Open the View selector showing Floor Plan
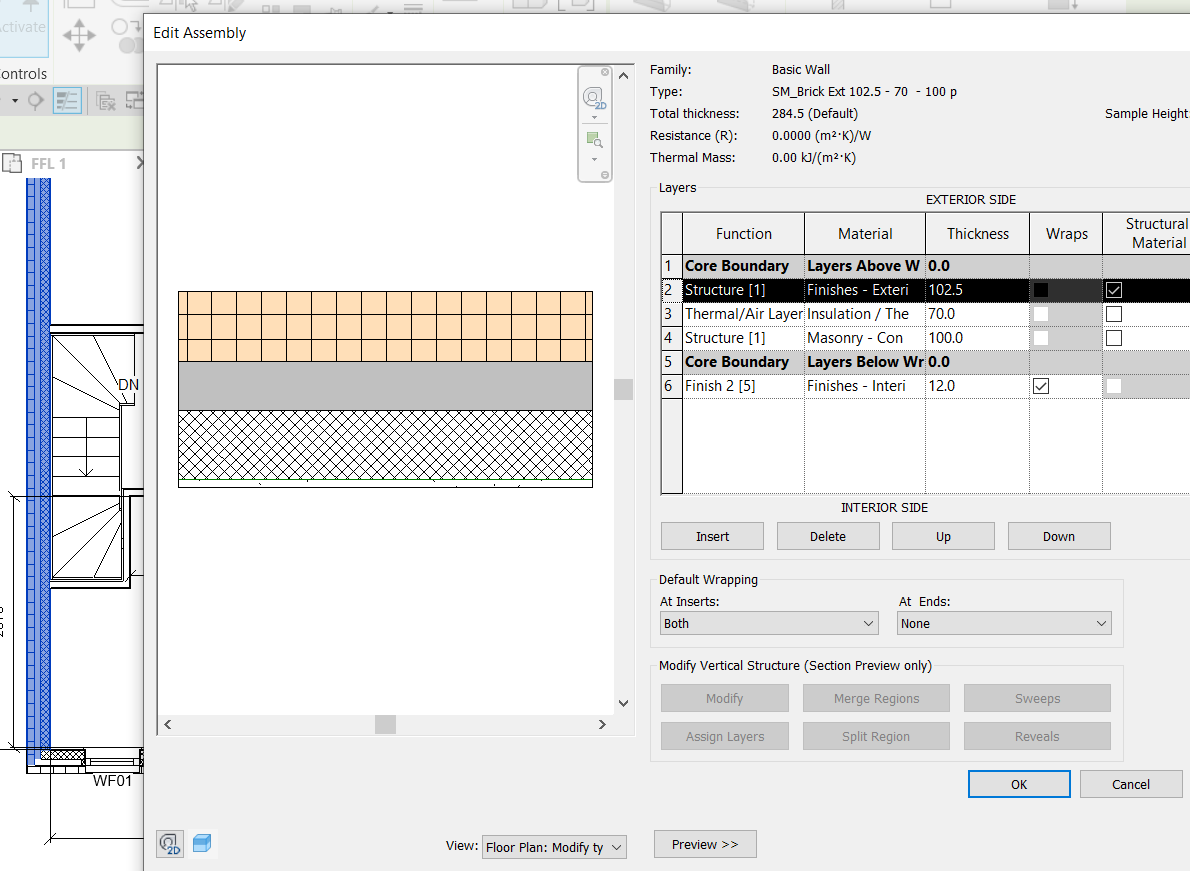This screenshot has height=871, width=1190. pyautogui.click(x=554, y=846)
